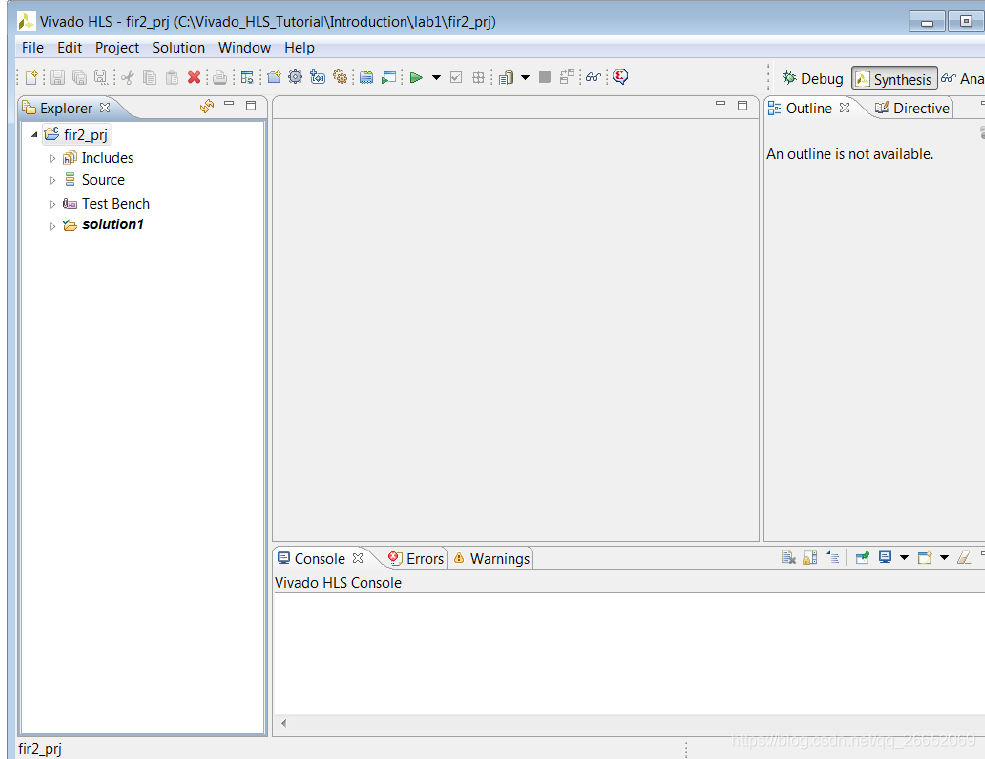Click the Print toolbar icon
985x759 pixels.
pyautogui.click(x=219, y=77)
